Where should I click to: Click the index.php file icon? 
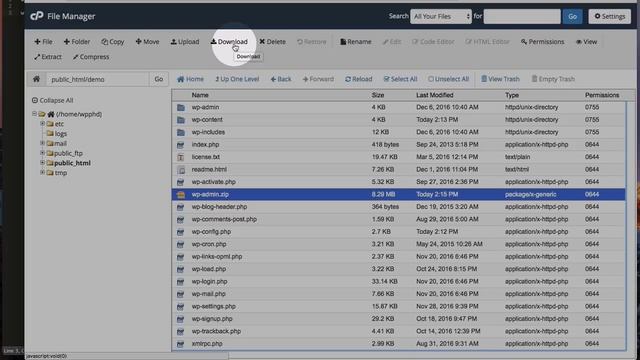(180, 145)
